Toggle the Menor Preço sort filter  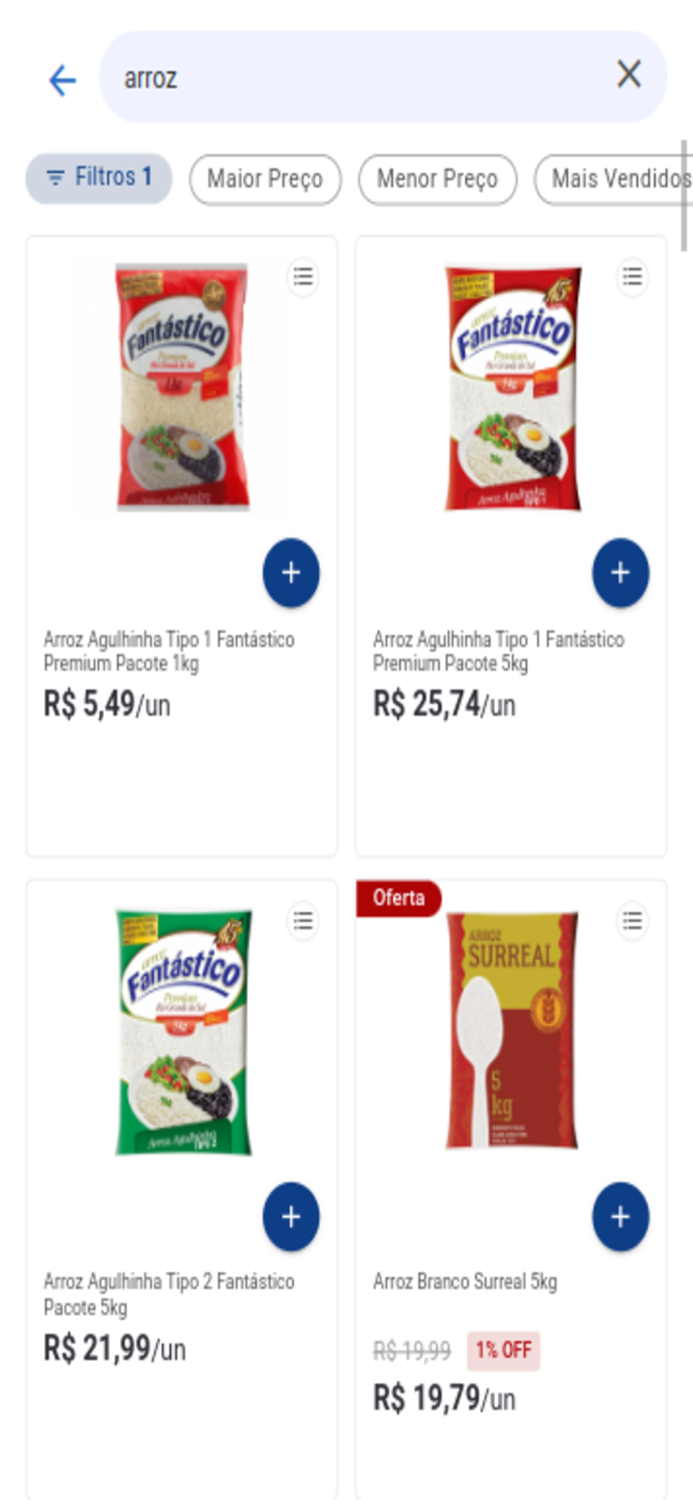click(x=437, y=179)
